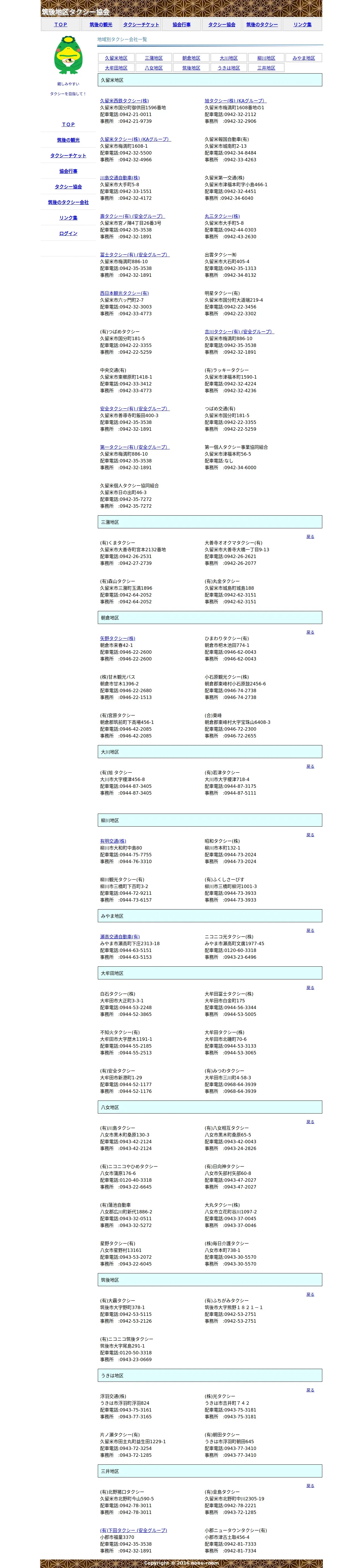Open the 大牟田地区 region link

pyautogui.click(x=116, y=68)
